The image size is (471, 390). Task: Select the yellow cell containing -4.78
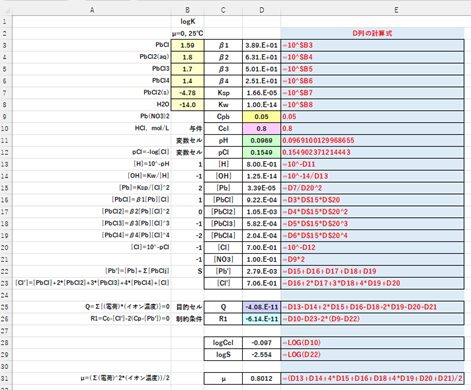pyautogui.click(x=187, y=93)
